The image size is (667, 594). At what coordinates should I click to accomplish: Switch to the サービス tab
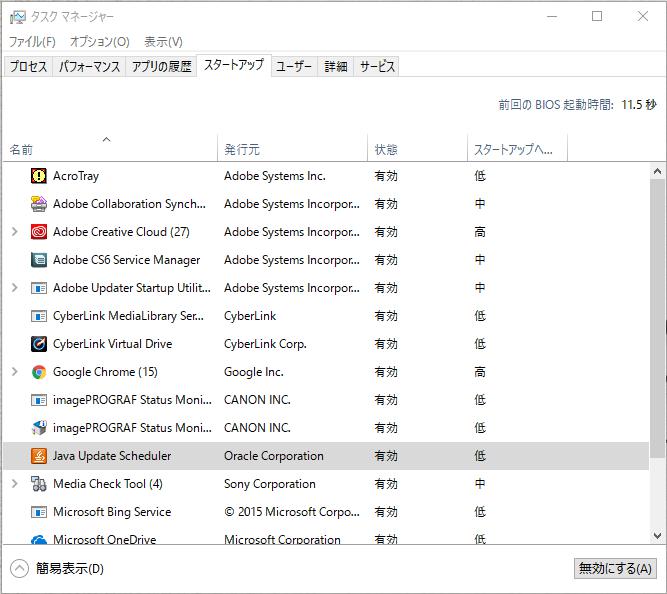coord(377,66)
